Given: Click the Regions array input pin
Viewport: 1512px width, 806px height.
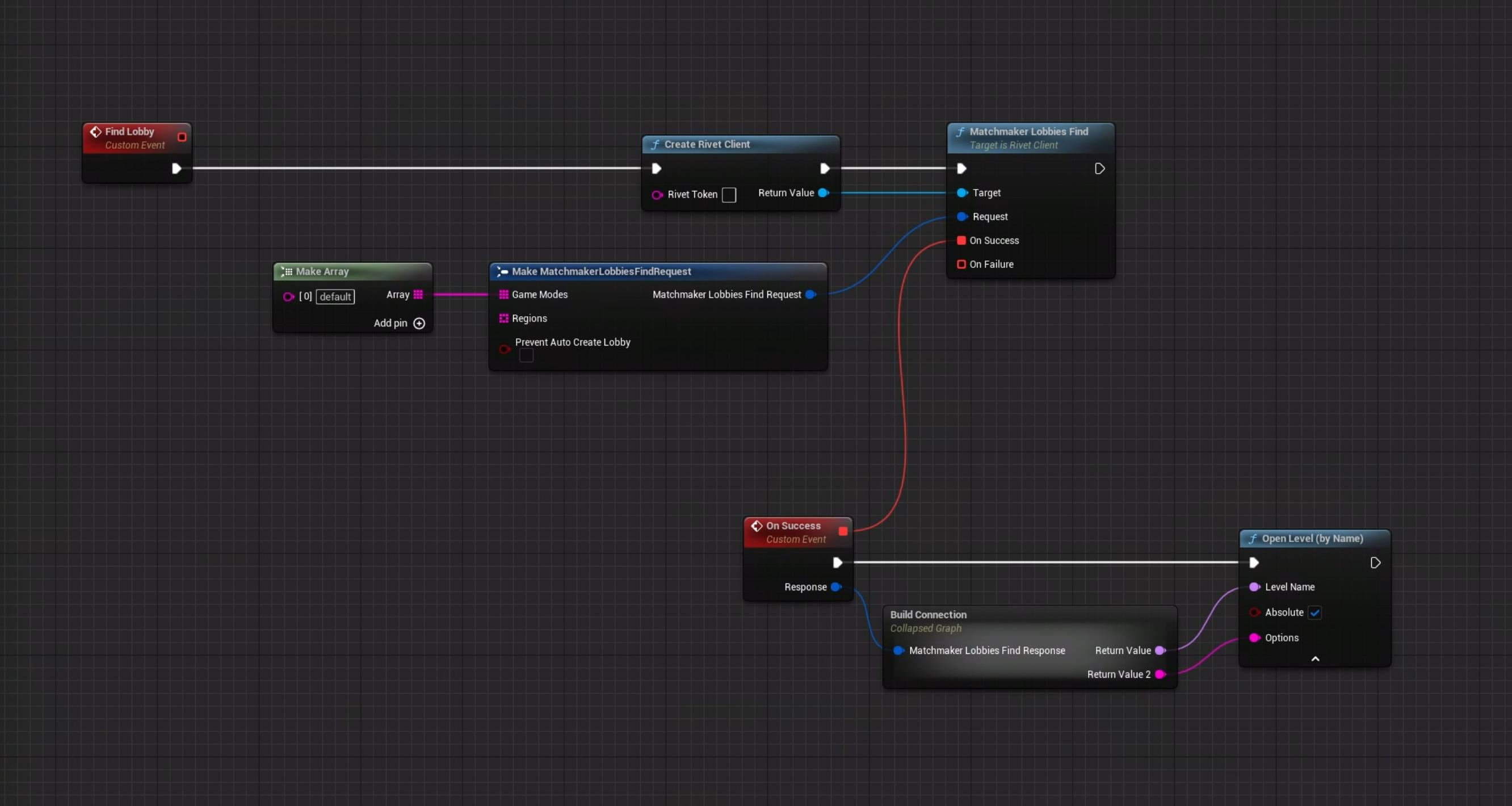Looking at the screenshot, I should click(x=503, y=319).
